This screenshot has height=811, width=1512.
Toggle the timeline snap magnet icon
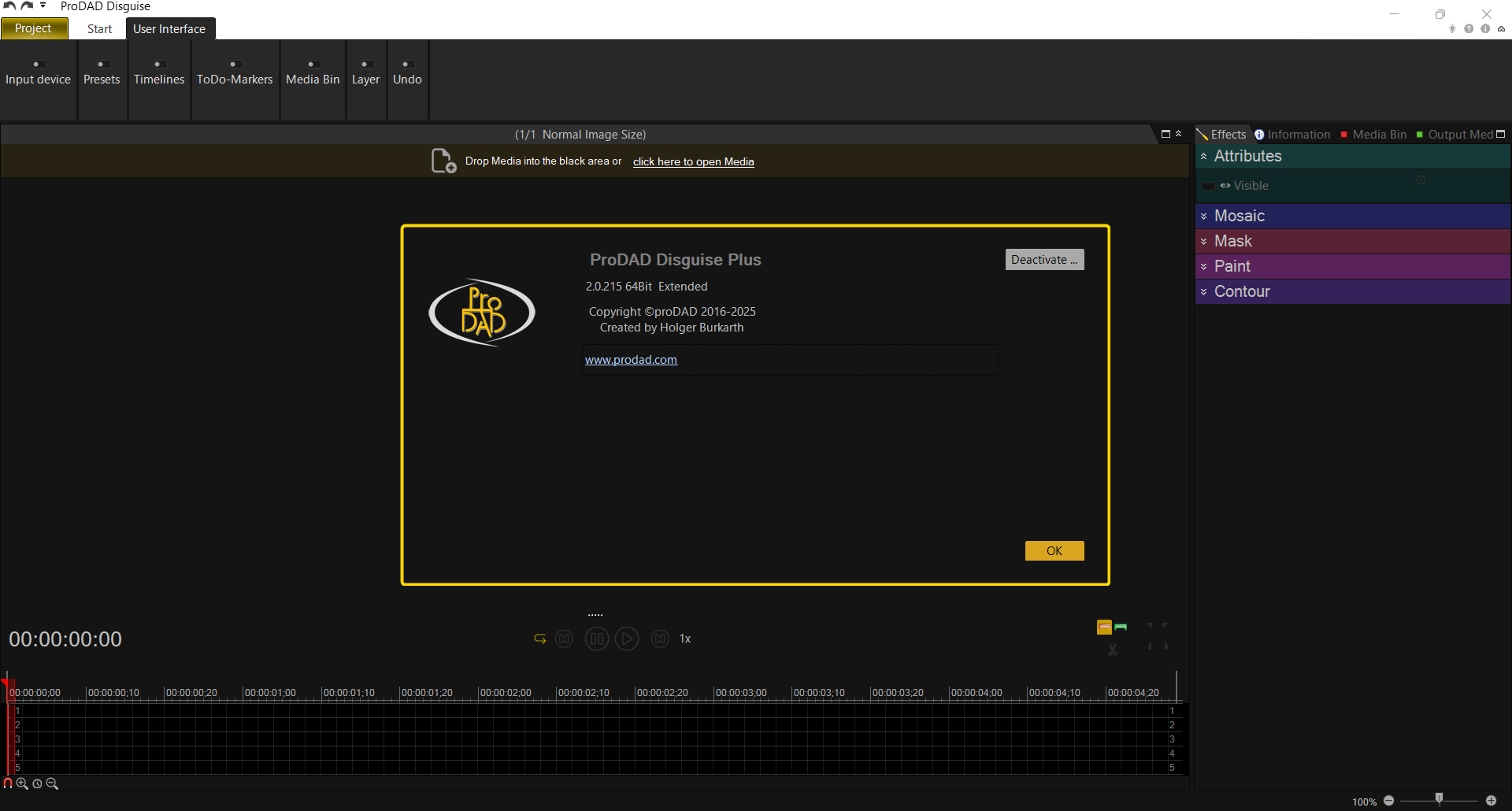[x=8, y=783]
